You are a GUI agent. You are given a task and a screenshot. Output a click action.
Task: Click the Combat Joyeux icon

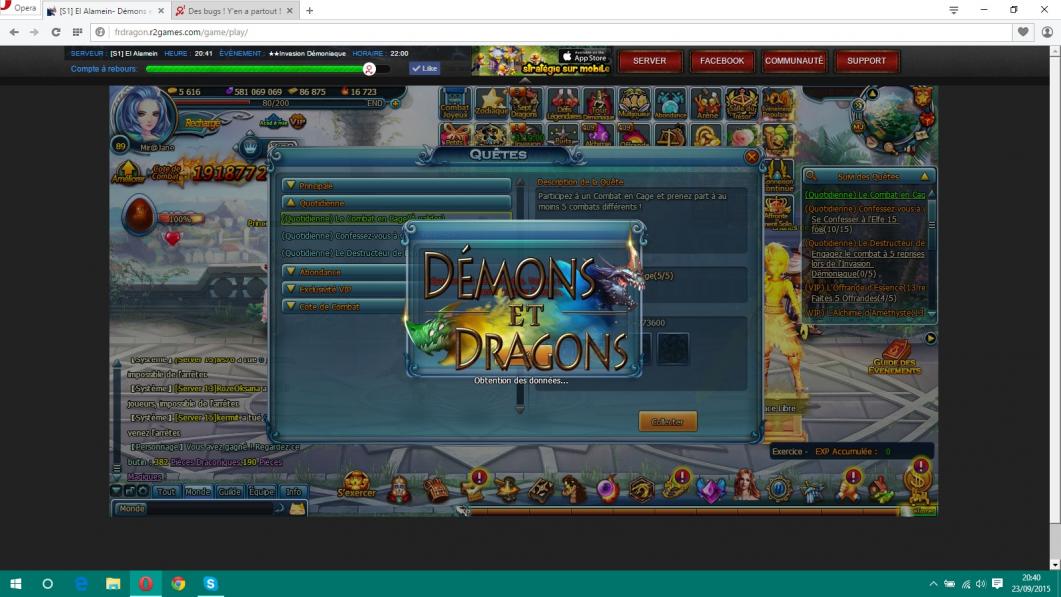(455, 104)
